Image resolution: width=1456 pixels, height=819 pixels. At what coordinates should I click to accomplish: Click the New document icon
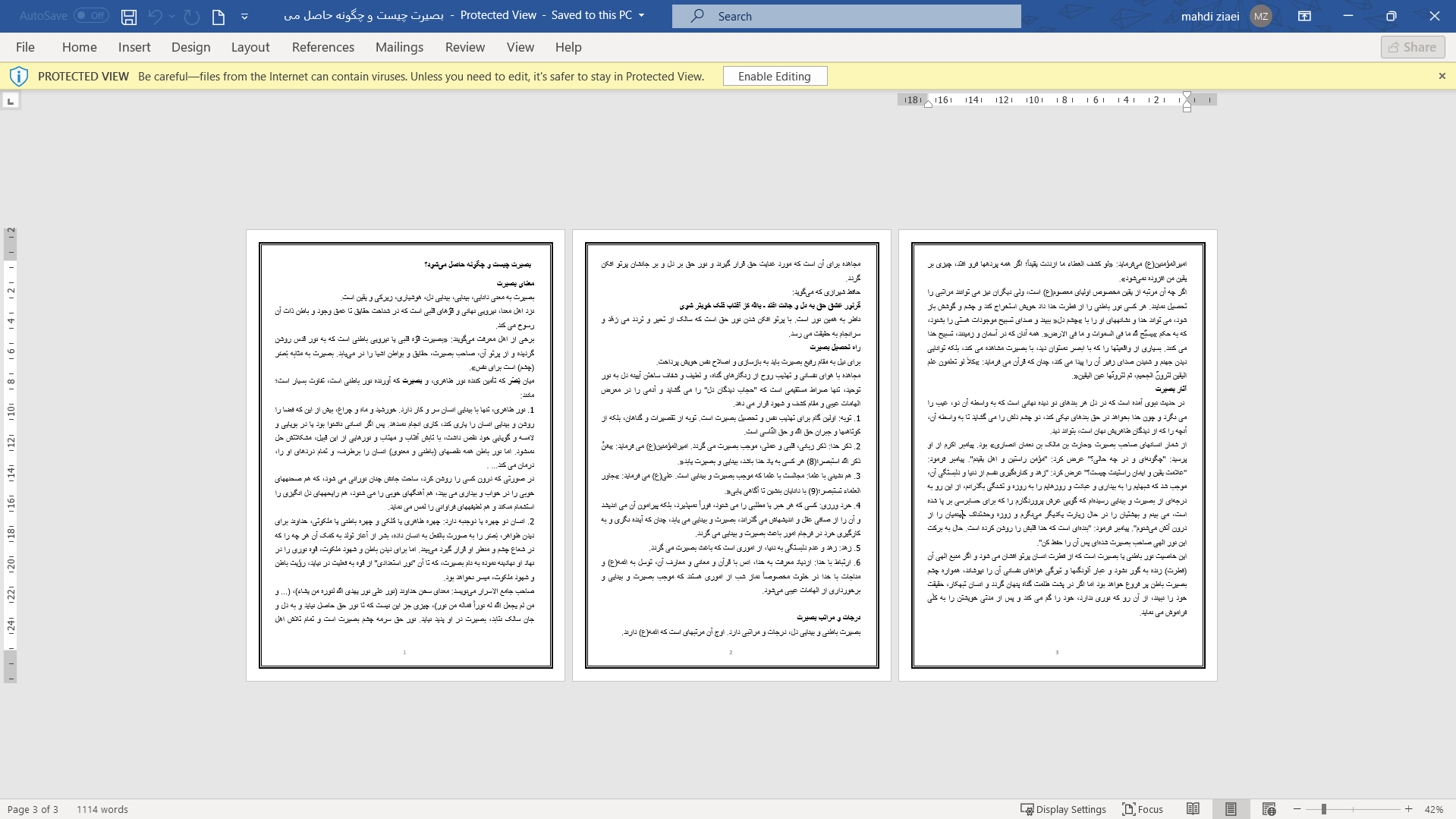click(219, 16)
